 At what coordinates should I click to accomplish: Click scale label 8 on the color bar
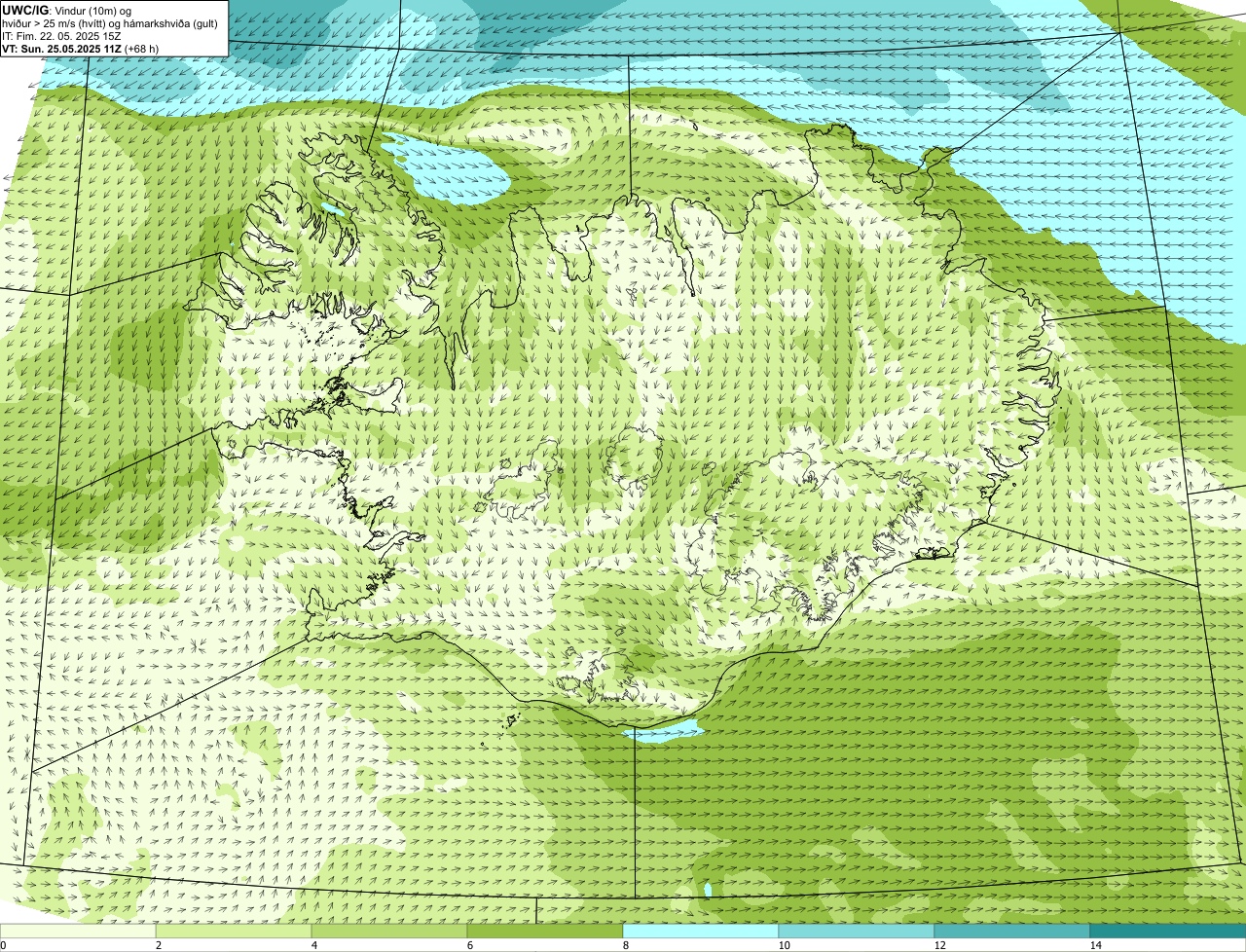point(626,945)
